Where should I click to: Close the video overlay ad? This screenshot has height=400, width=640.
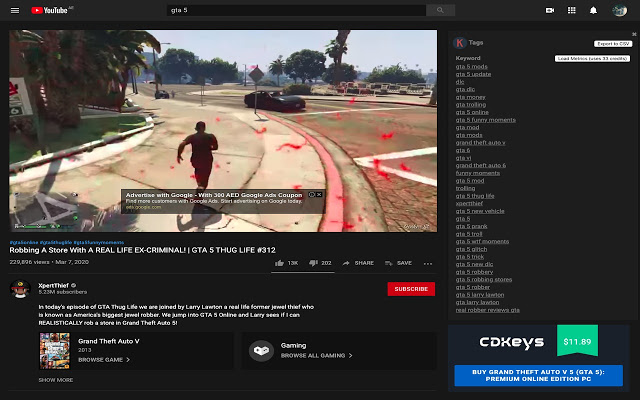(319, 195)
